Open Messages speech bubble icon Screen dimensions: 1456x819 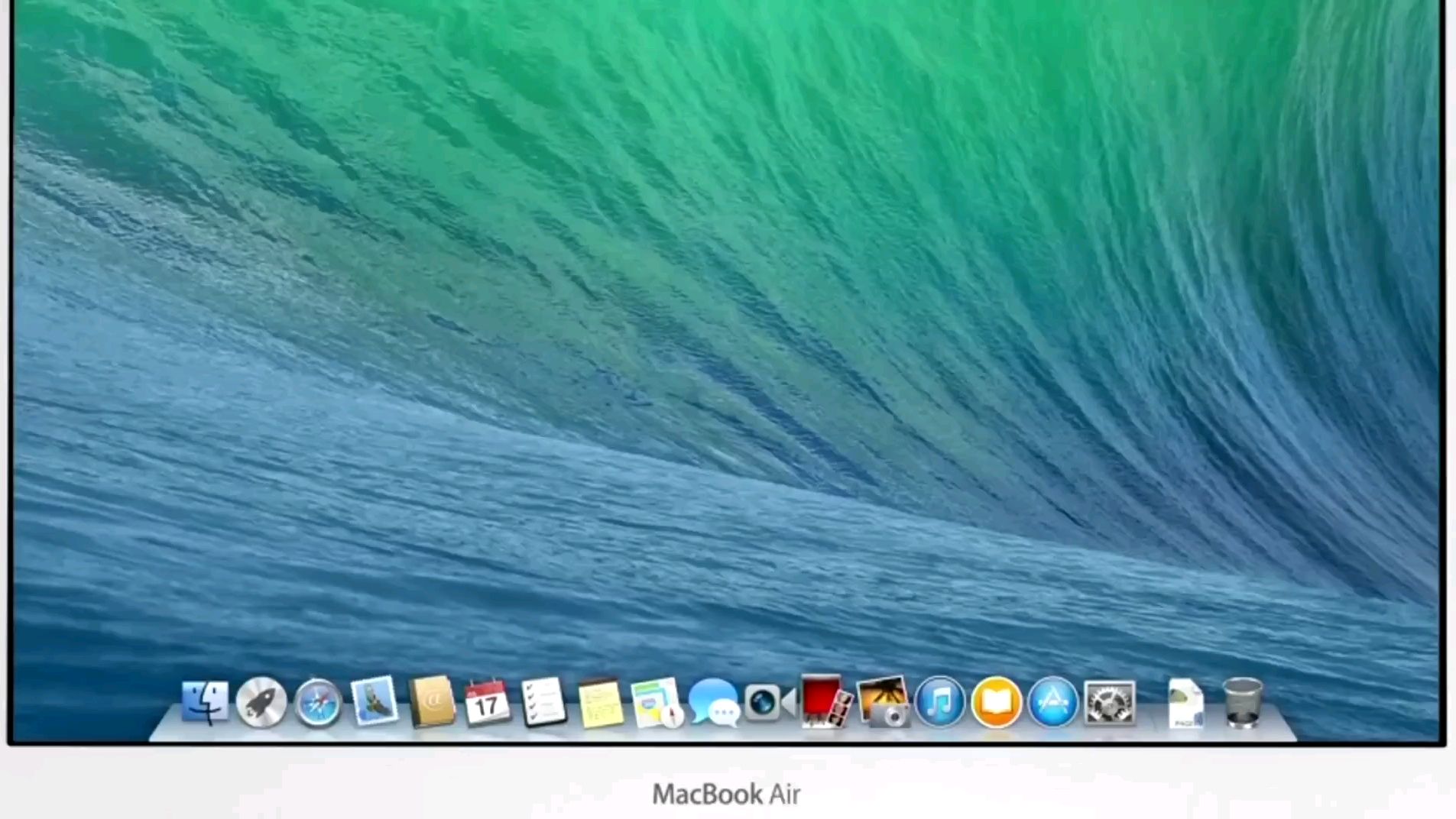point(713,702)
